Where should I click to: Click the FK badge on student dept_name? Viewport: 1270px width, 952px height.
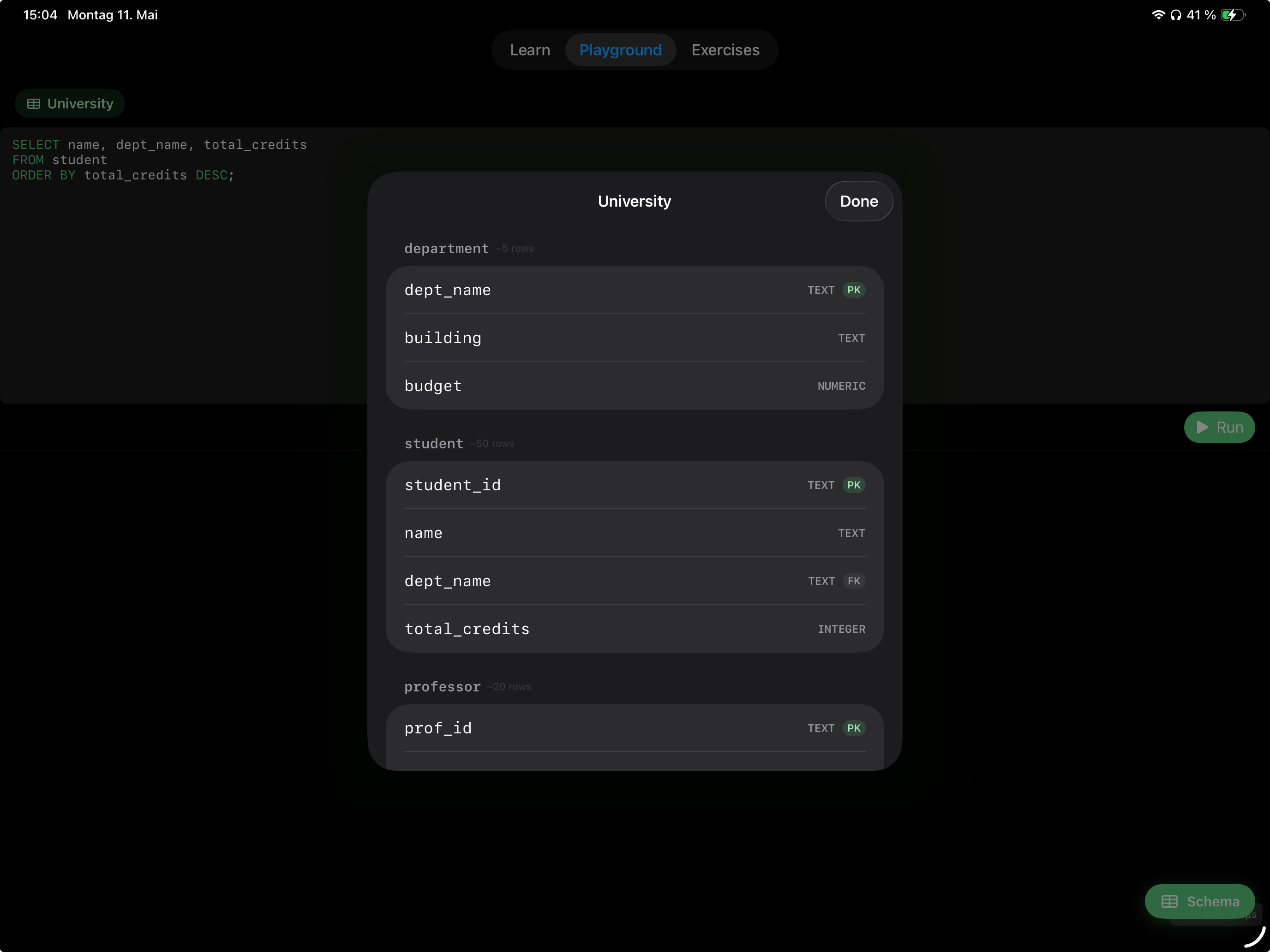tap(854, 581)
